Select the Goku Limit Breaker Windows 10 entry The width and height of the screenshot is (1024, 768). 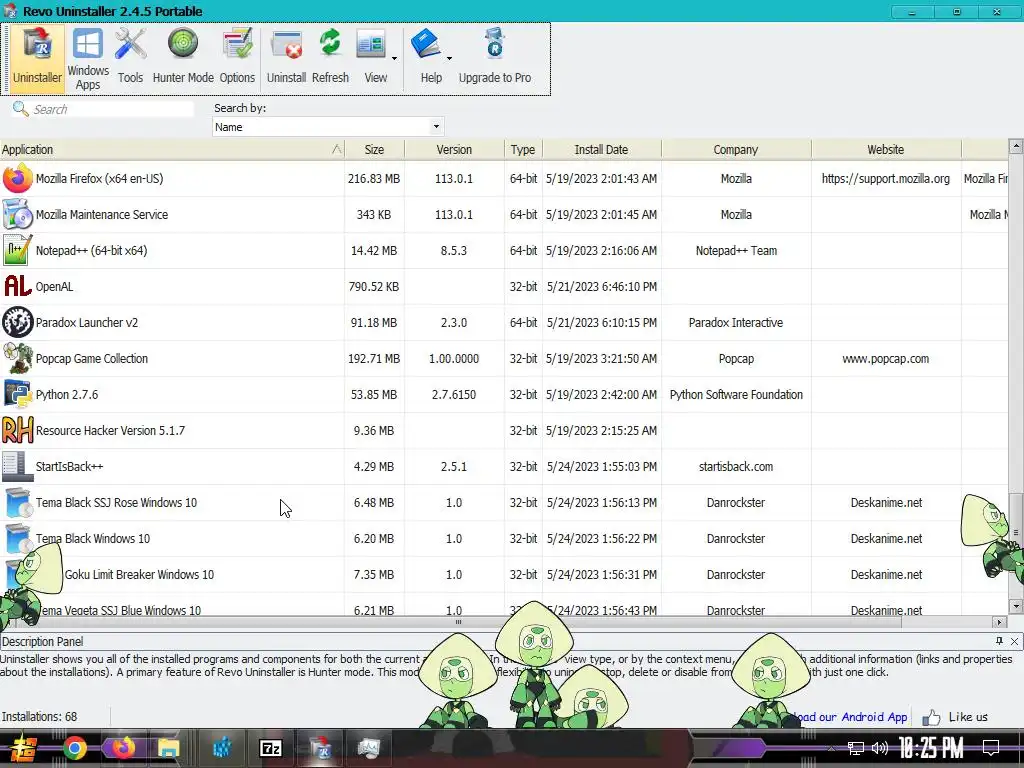point(139,574)
